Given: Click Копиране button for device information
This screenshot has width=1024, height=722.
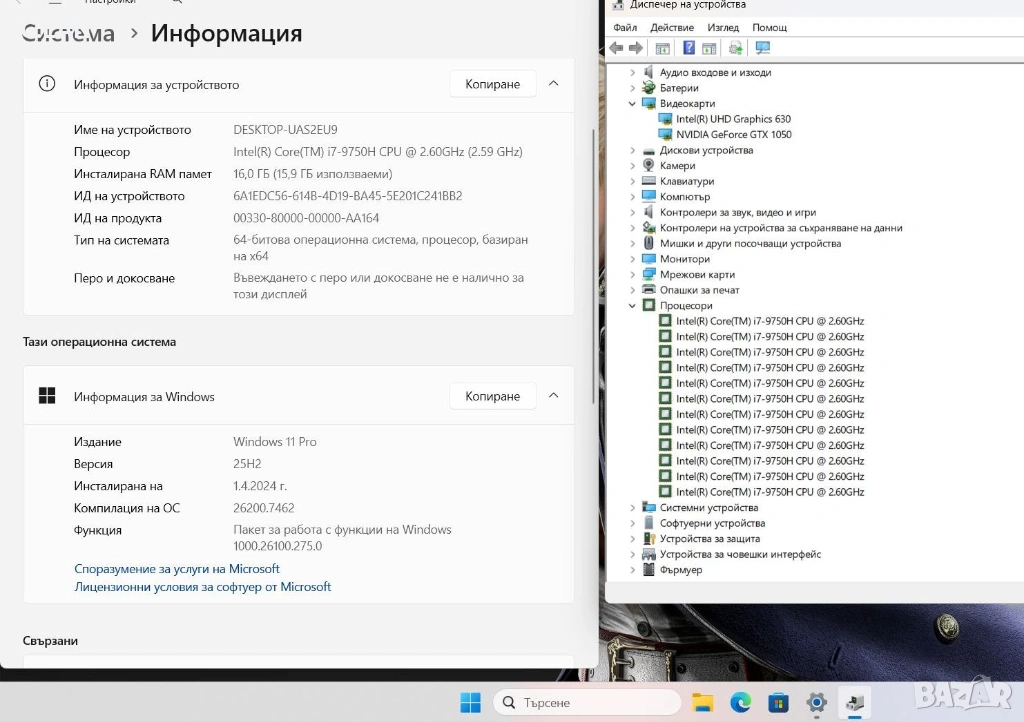Looking at the screenshot, I should click(492, 84).
